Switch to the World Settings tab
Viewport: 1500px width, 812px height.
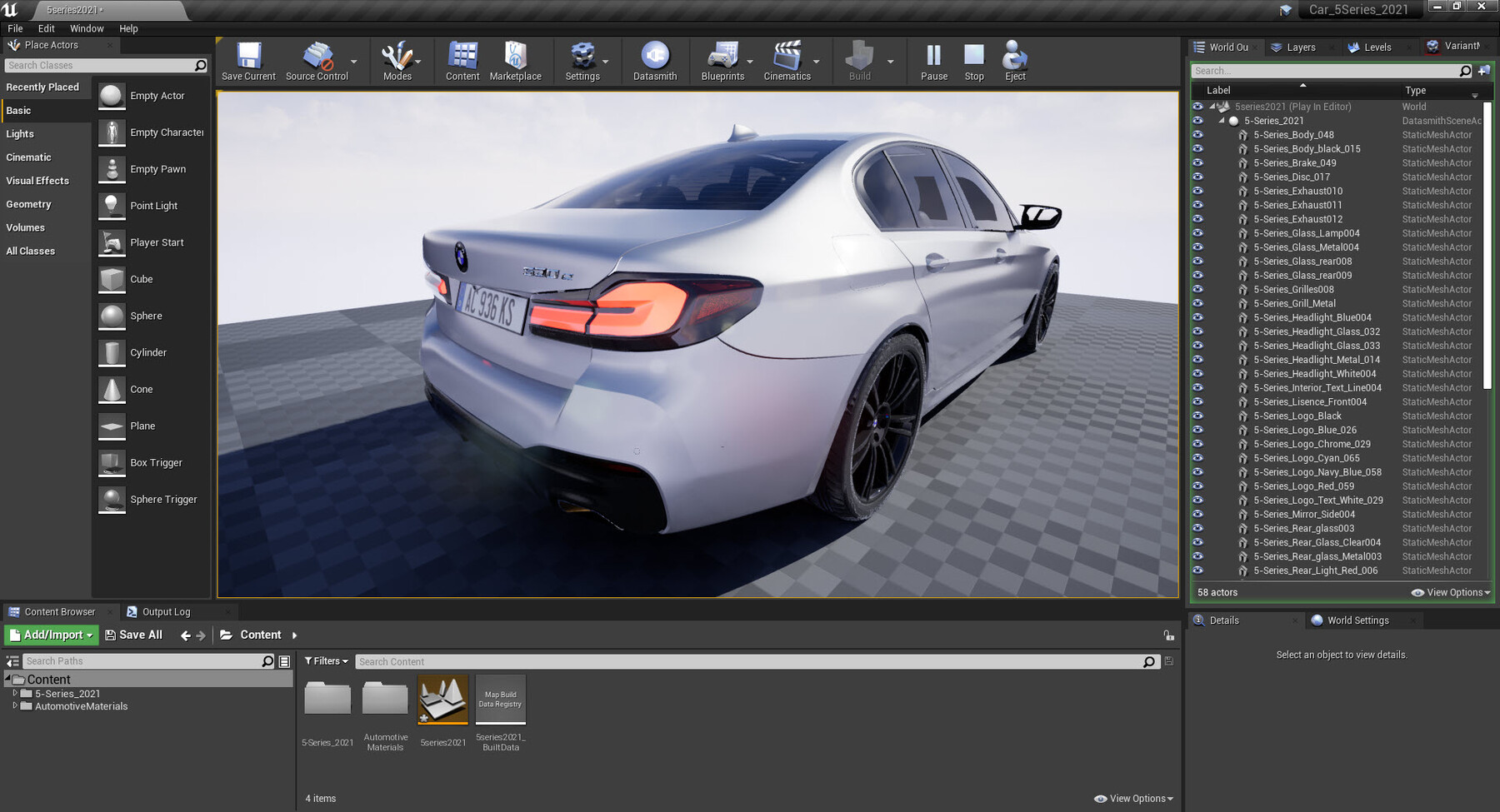coord(1357,620)
